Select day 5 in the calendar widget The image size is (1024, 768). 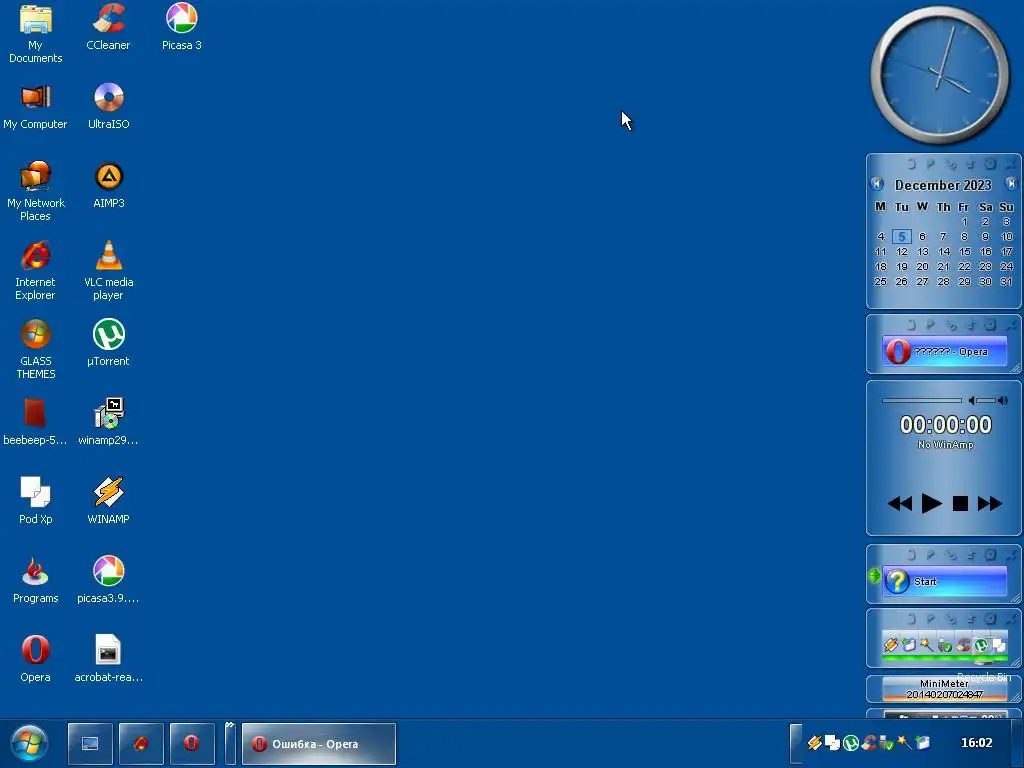[x=901, y=236]
